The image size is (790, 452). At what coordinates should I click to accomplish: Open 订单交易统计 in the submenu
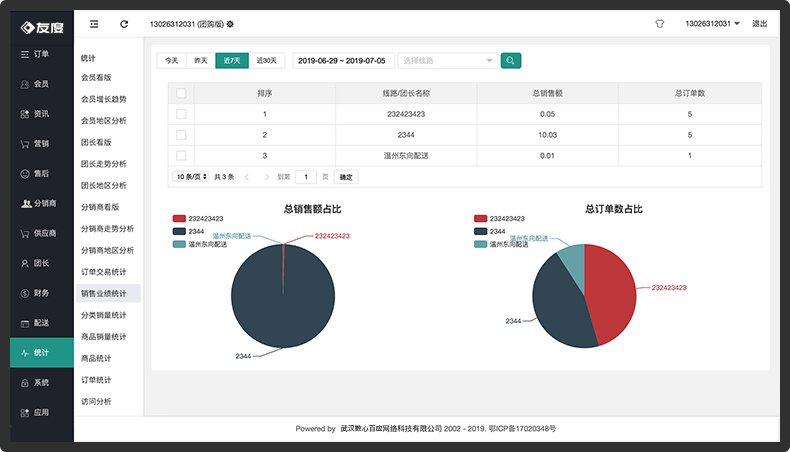coord(104,272)
